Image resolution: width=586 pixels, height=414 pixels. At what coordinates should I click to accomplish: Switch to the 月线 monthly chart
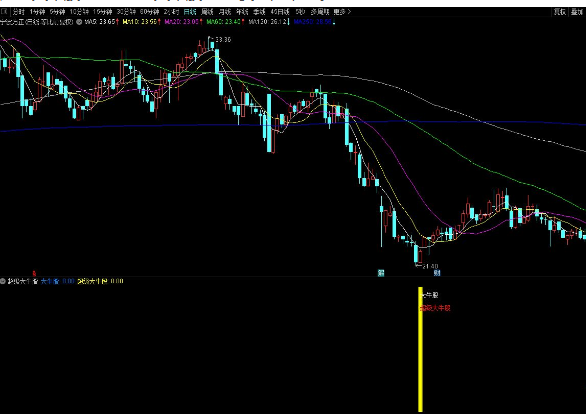[x=225, y=12]
